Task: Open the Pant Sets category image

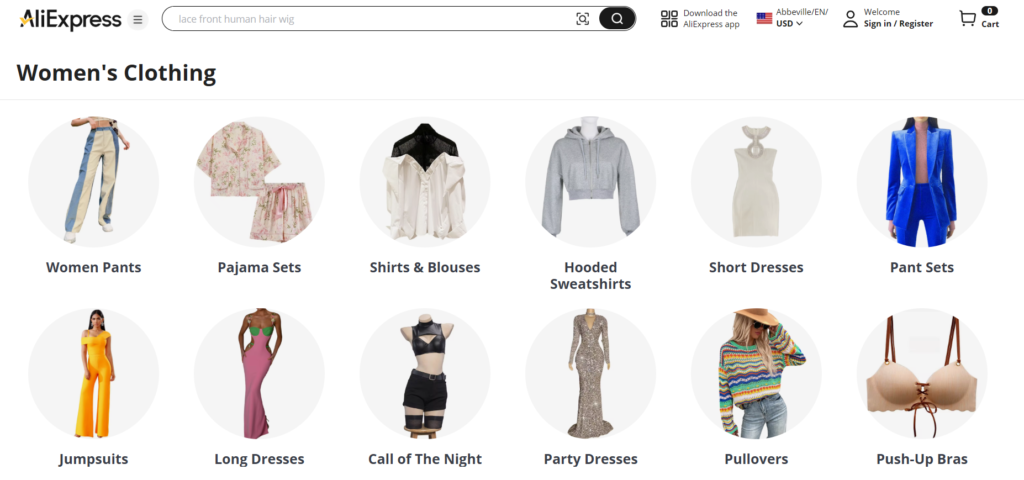Action: click(x=922, y=182)
